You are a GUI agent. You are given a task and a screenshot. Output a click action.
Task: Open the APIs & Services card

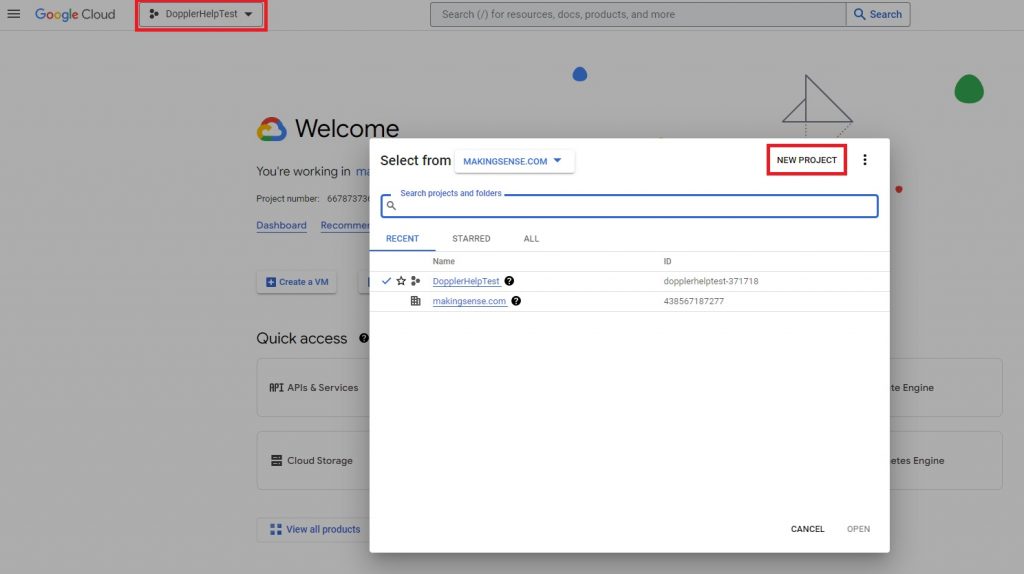click(x=313, y=387)
